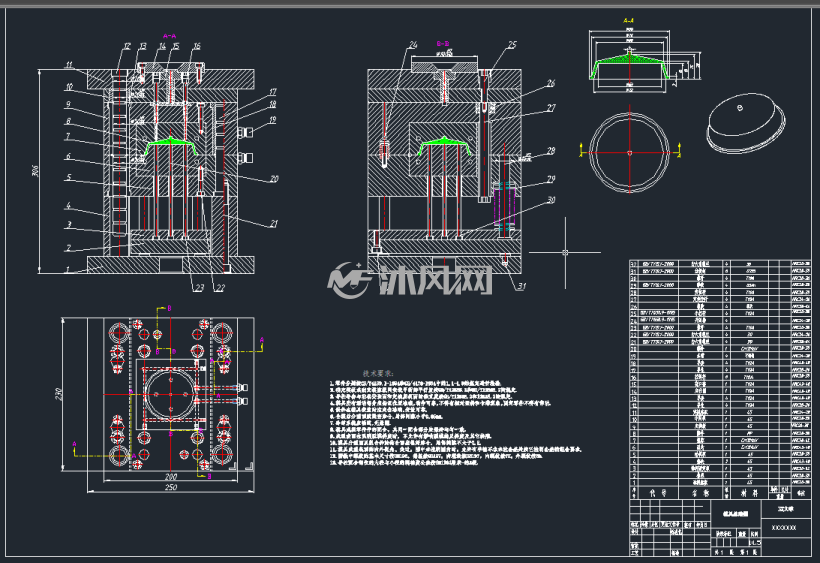Click balloon number 11 leader label
This screenshot has width=820, height=563.
[x=70, y=65]
